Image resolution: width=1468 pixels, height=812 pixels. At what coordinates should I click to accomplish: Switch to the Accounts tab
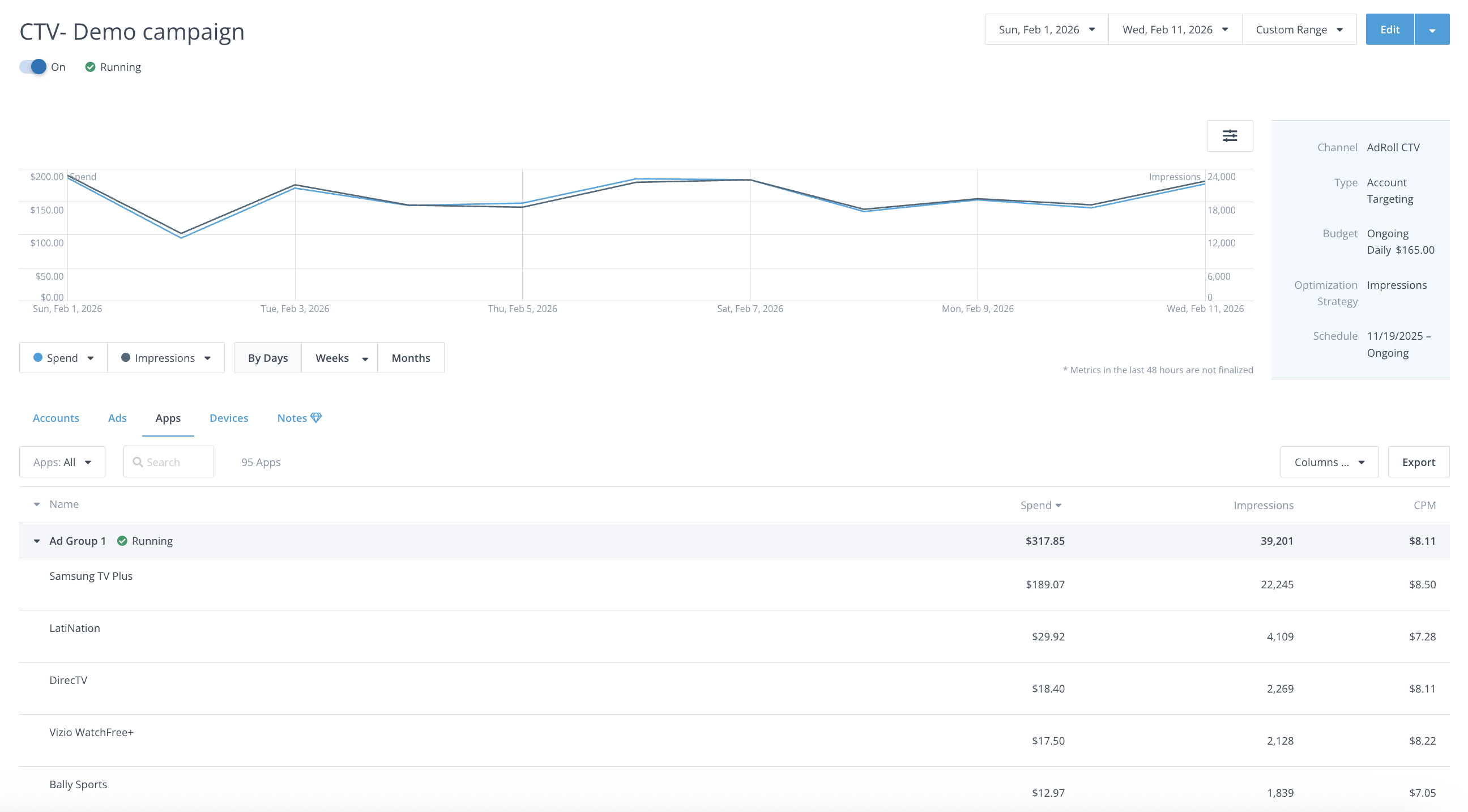[56, 418]
